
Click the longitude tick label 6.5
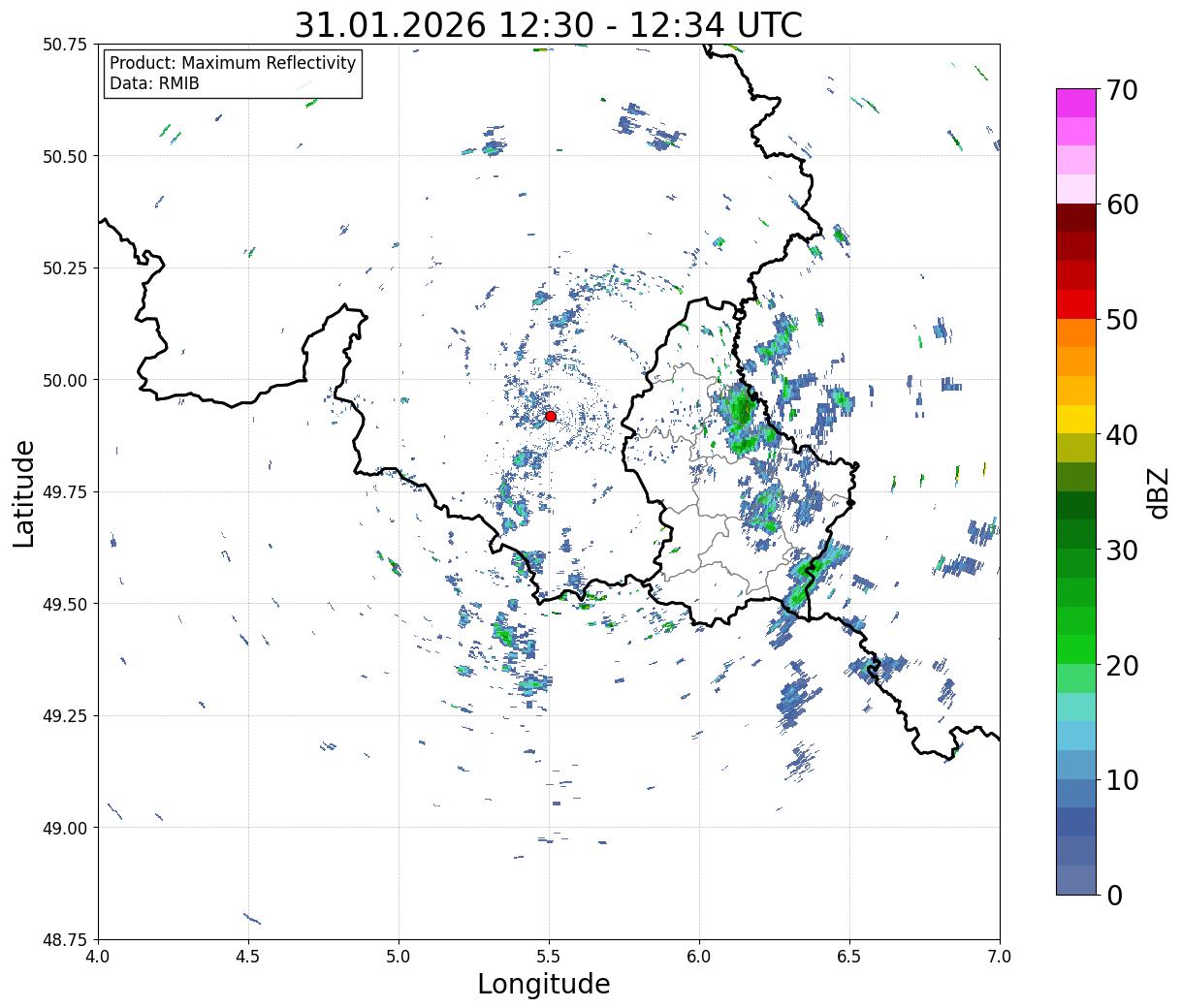click(x=849, y=957)
